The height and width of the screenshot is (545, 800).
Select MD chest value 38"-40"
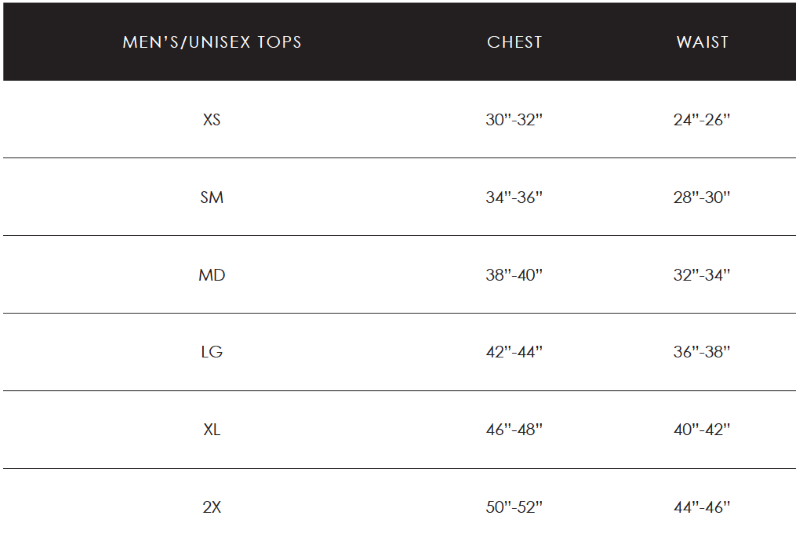pyautogui.click(x=514, y=275)
